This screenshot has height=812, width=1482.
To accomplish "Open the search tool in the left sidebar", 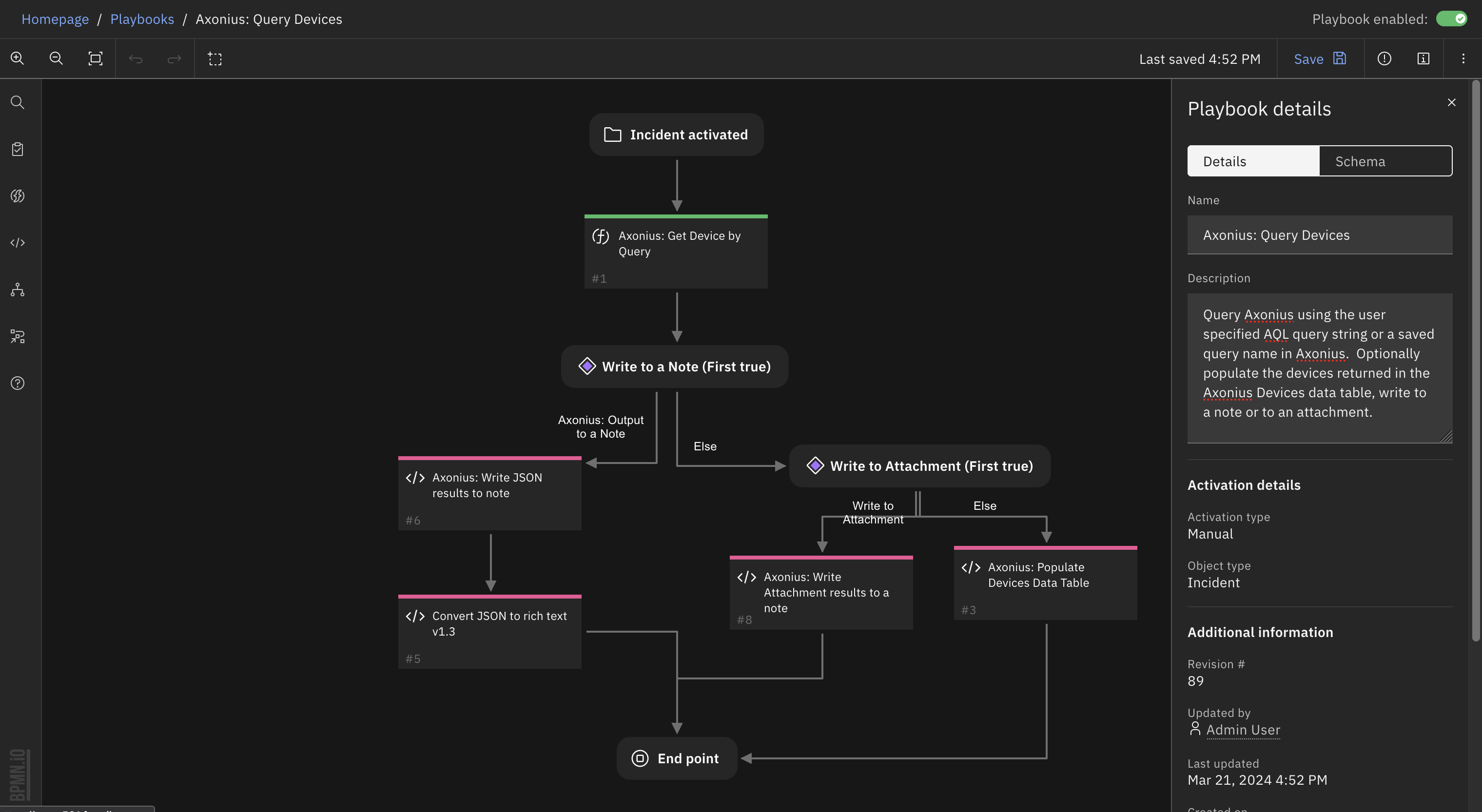I will click(17, 102).
